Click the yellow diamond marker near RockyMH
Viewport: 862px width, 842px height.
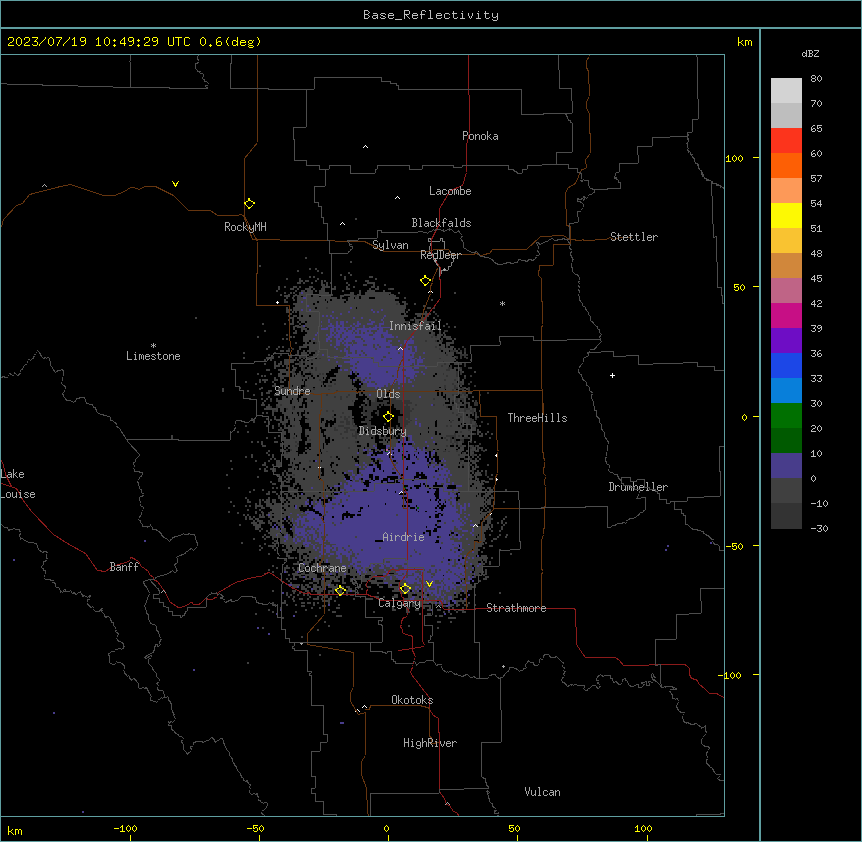pyautogui.click(x=250, y=204)
